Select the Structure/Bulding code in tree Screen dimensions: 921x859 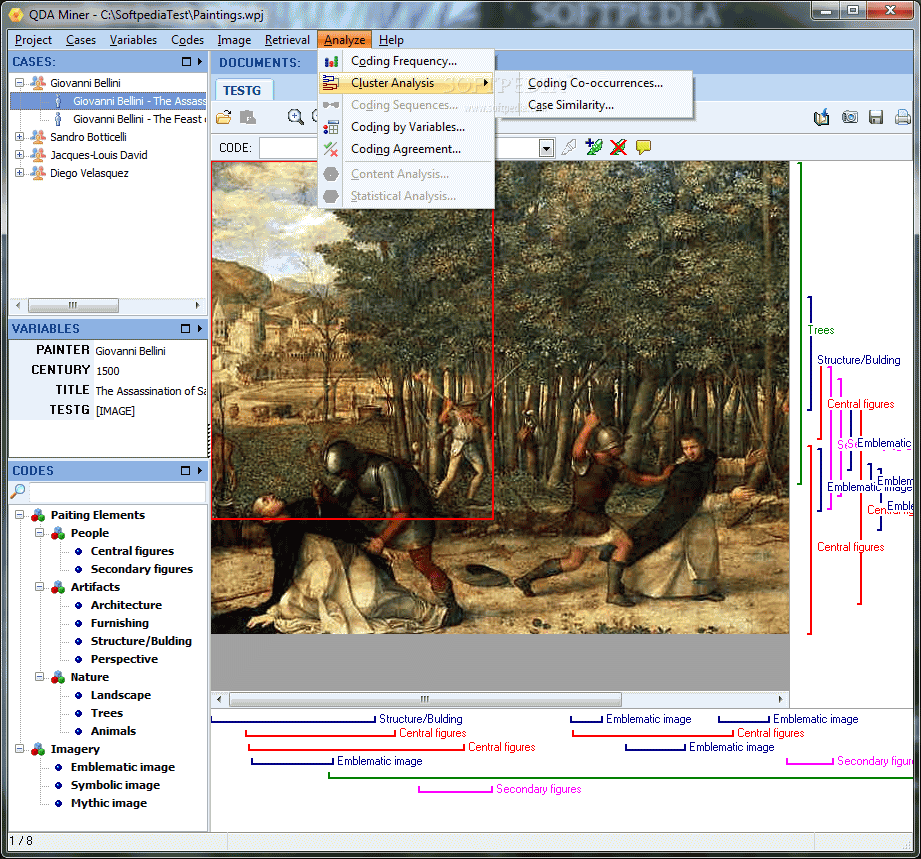point(141,641)
